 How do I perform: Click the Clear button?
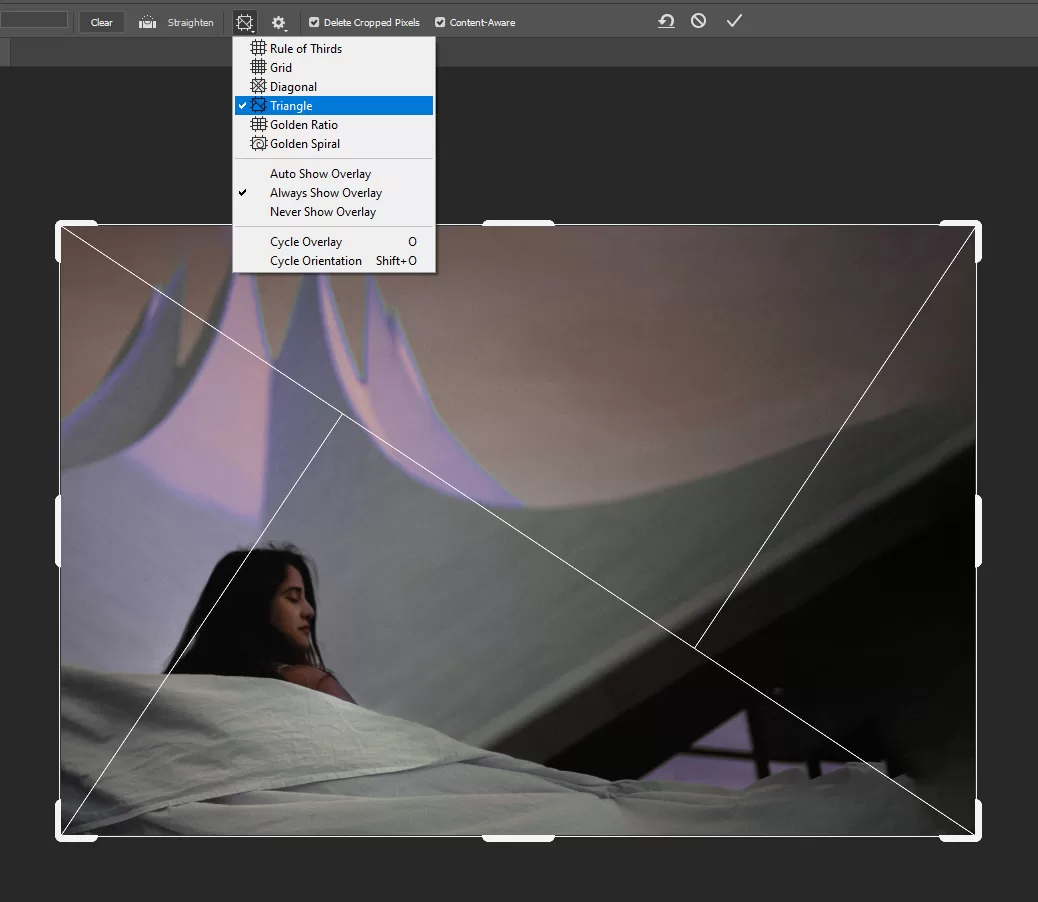coord(101,21)
